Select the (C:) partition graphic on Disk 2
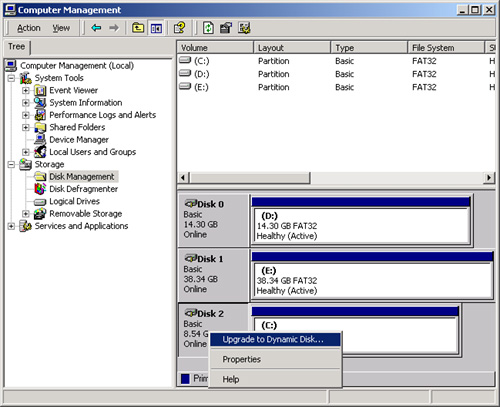500x407 pixels. click(x=356, y=330)
